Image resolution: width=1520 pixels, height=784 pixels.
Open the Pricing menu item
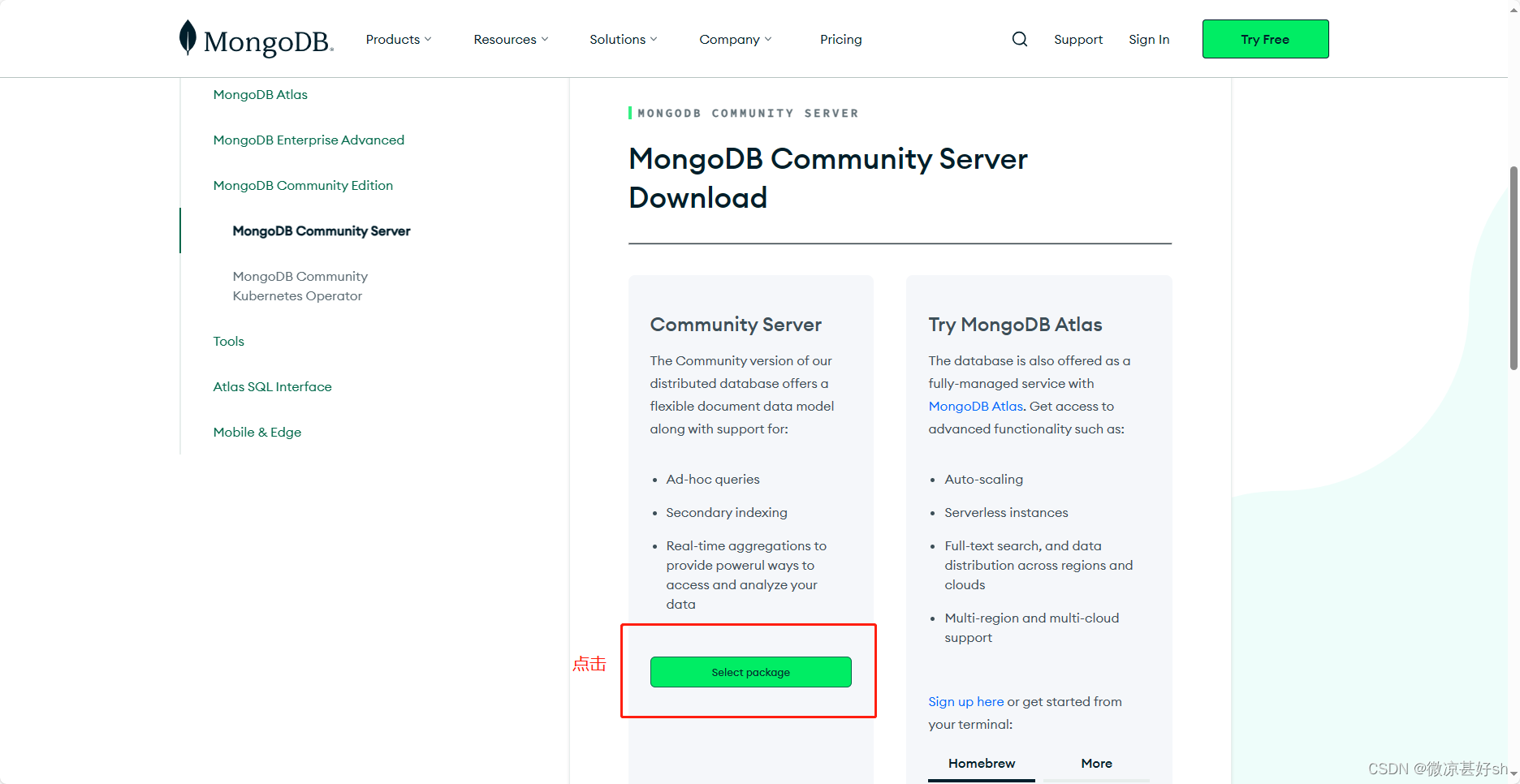840,39
